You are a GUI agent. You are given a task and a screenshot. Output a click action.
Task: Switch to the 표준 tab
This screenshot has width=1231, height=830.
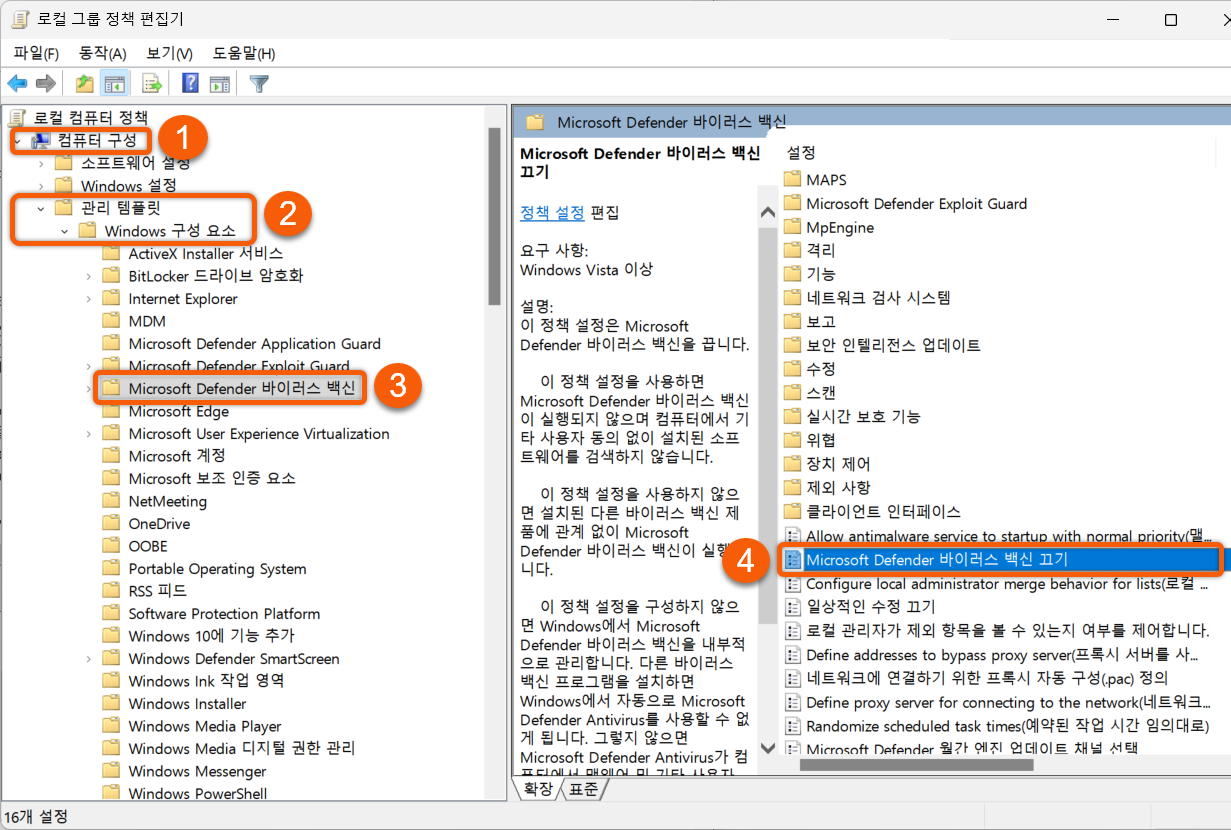click(583, 788)
